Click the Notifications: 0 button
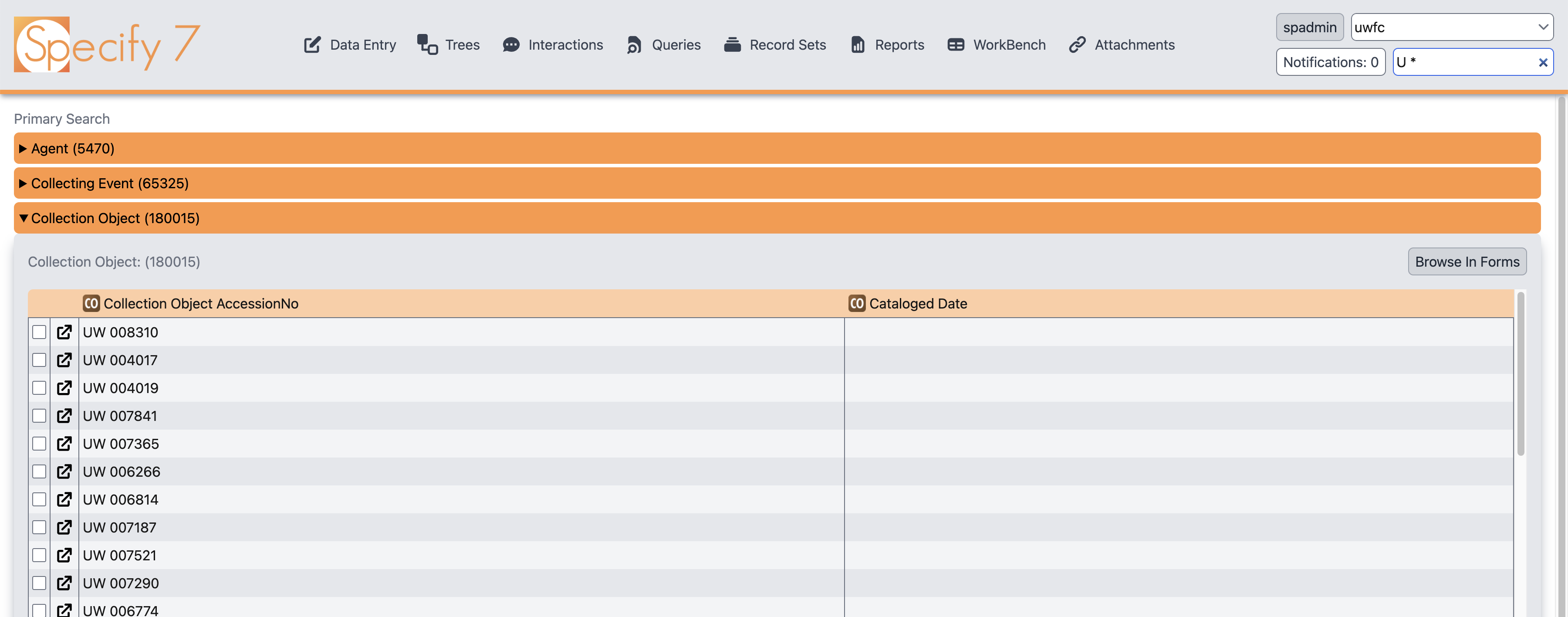This screenshot has width=1568, height=617. tap(1330, 62)
